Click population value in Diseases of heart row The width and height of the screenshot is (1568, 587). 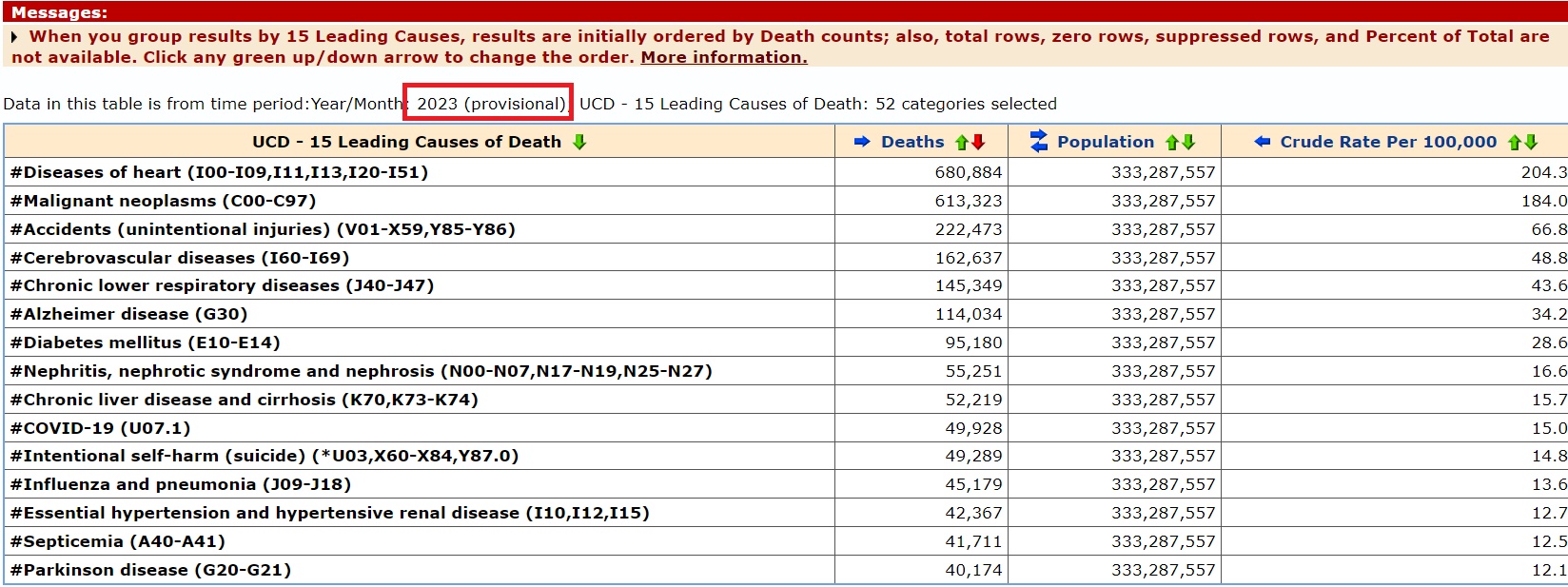(x=1164, y=172)
